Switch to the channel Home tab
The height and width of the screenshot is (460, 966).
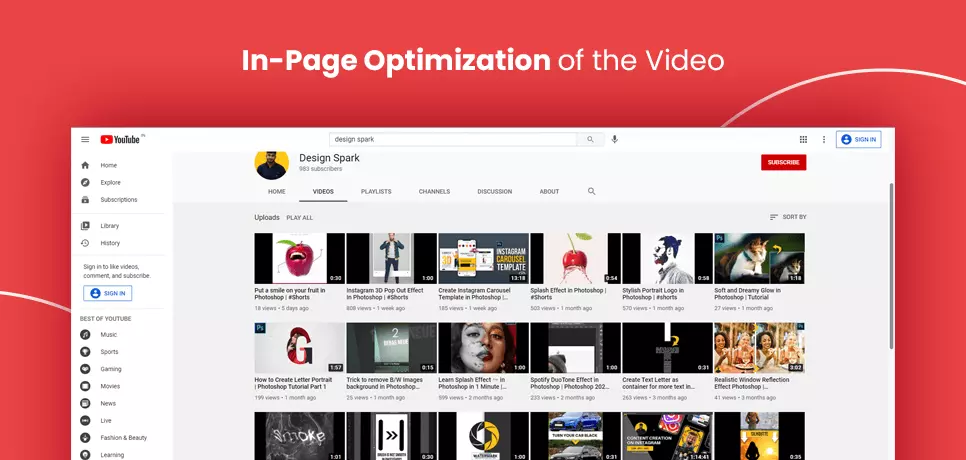tap(277, 192)
